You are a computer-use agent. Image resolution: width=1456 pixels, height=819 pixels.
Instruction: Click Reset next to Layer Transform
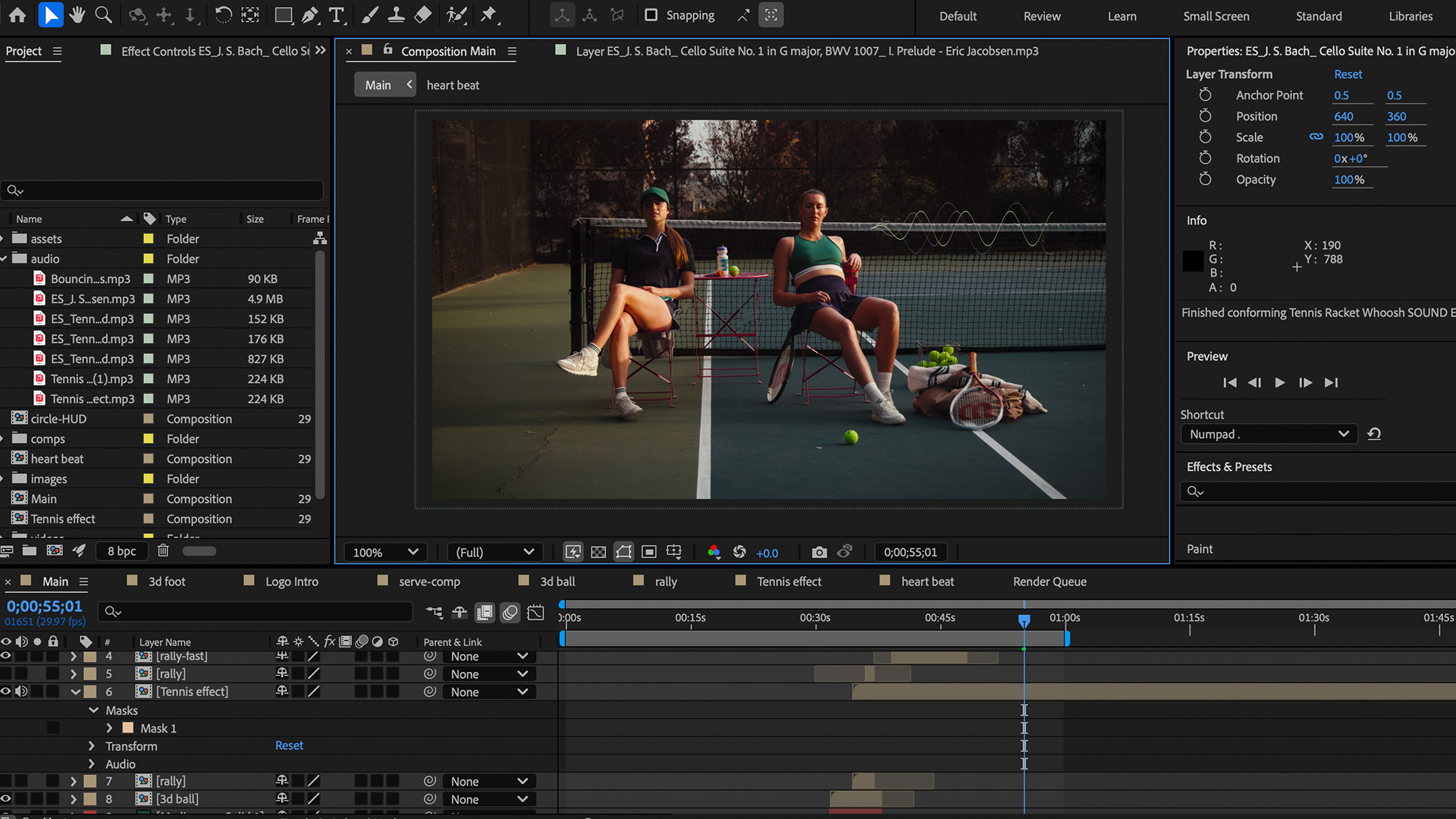pos(1348,74)
